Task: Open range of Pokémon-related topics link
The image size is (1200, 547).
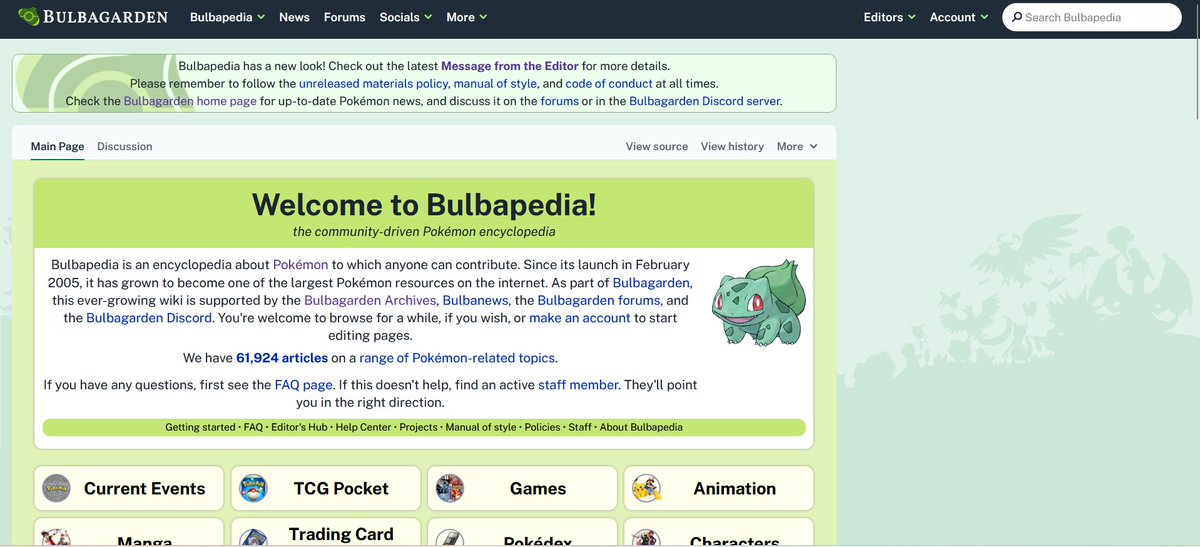Action: coord(458,358)
